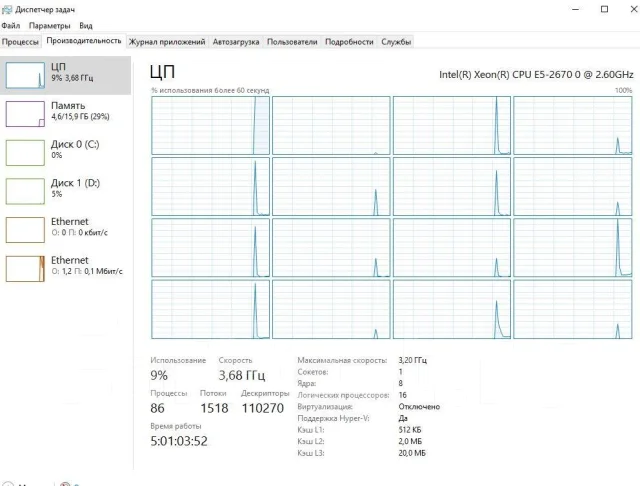The image size is (640, 486).
Task: Click the 512 КБ cache value
Action: (410, 430)
